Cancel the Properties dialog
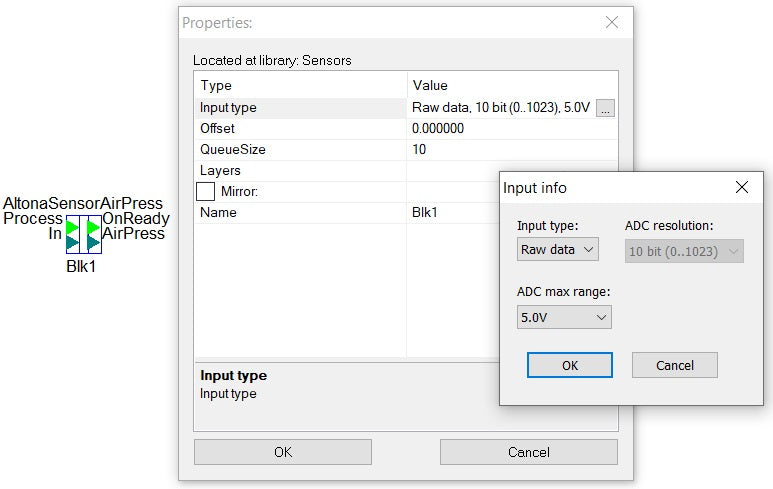Screen dimensions: 773x489 (x=528, y=452)
